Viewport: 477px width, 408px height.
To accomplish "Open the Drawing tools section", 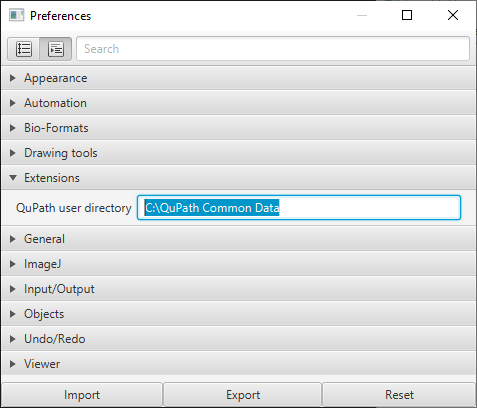I will 238,153.
